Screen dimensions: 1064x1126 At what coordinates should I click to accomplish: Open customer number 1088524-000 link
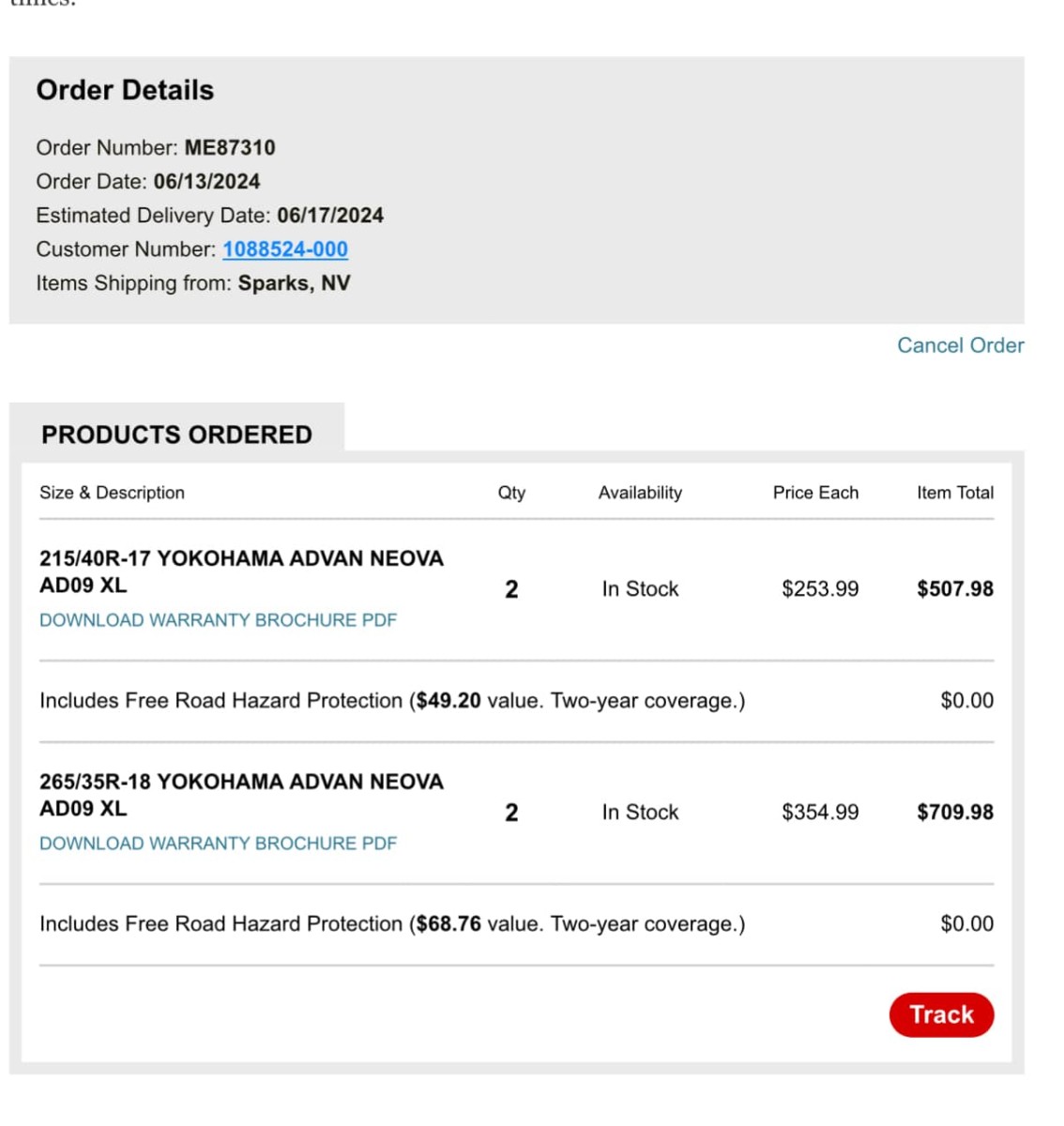tap(285, 250)
